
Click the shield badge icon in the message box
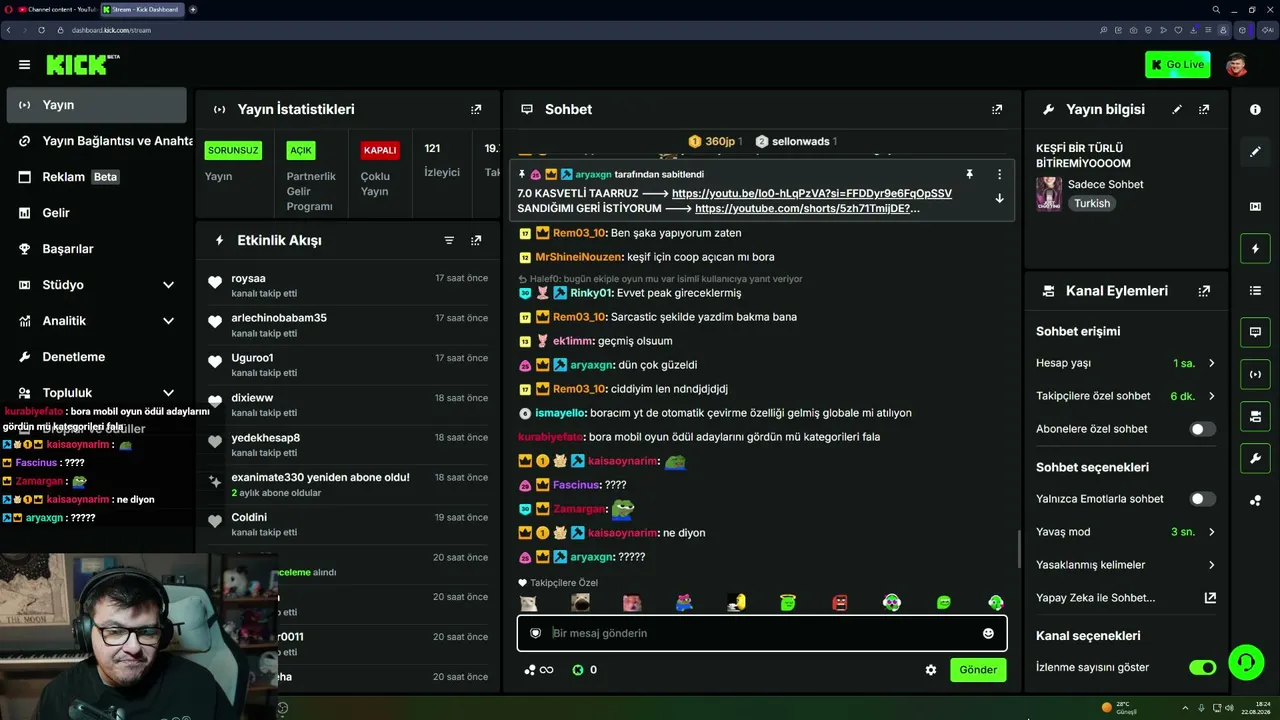[x=535, y=633]
